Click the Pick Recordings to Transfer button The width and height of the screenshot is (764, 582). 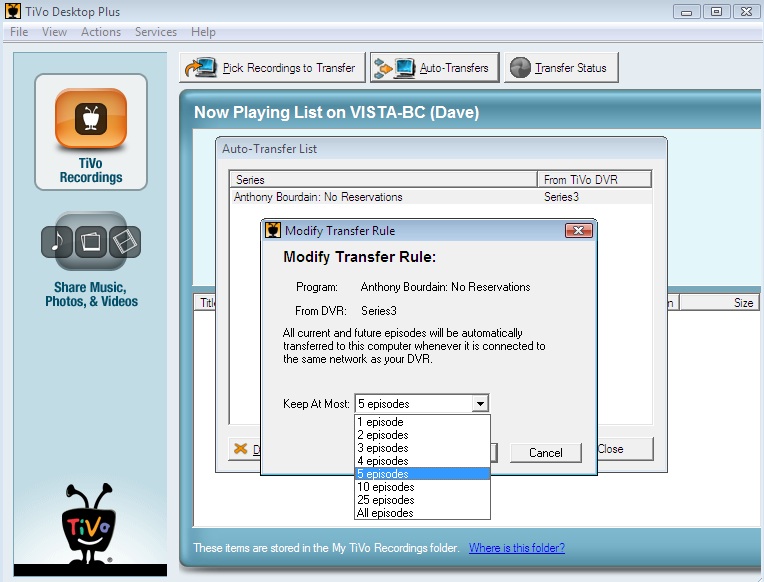pos(272,68)
